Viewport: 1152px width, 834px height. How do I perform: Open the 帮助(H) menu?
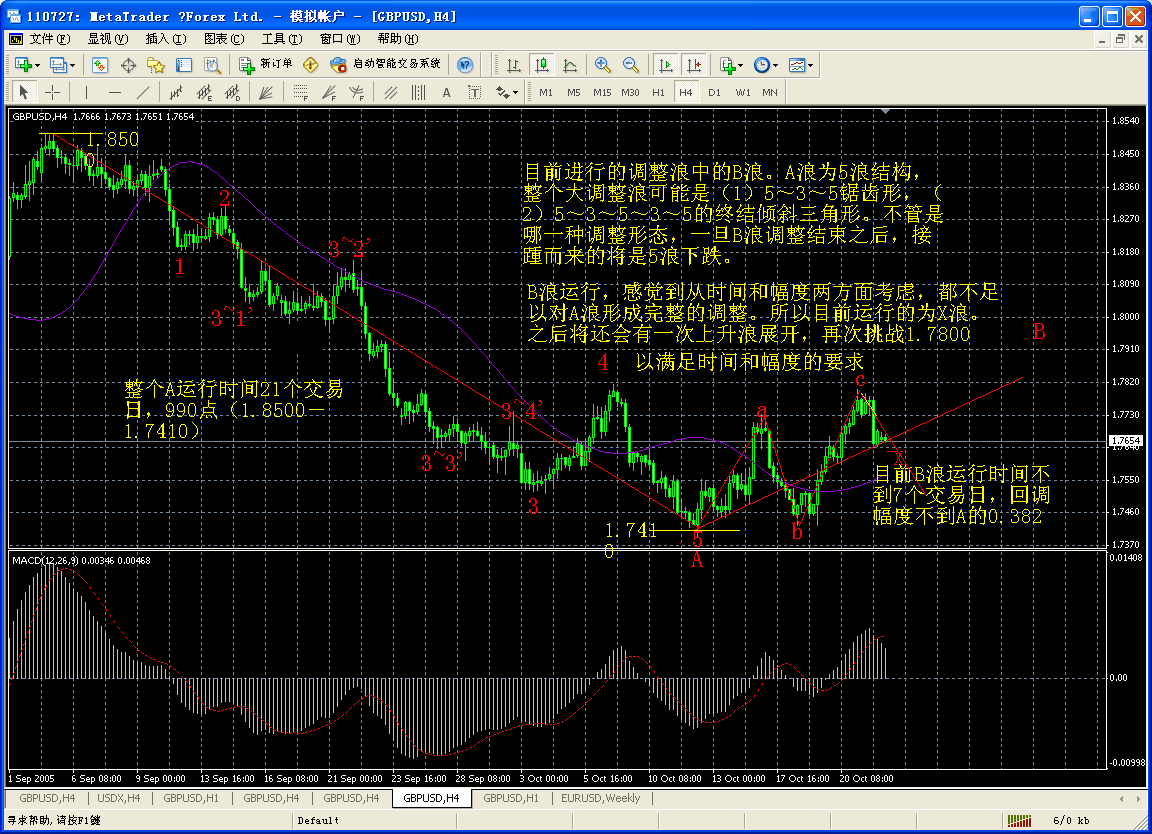[x=398, y=39]
